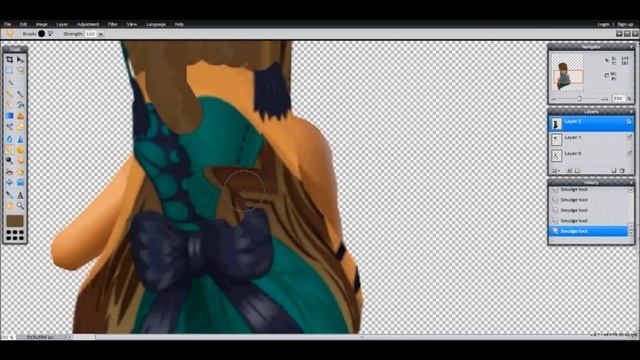Select the Dodge tool
Image resolution: width=640 pixels, height=360 pixels.
(x=9, y=160)
